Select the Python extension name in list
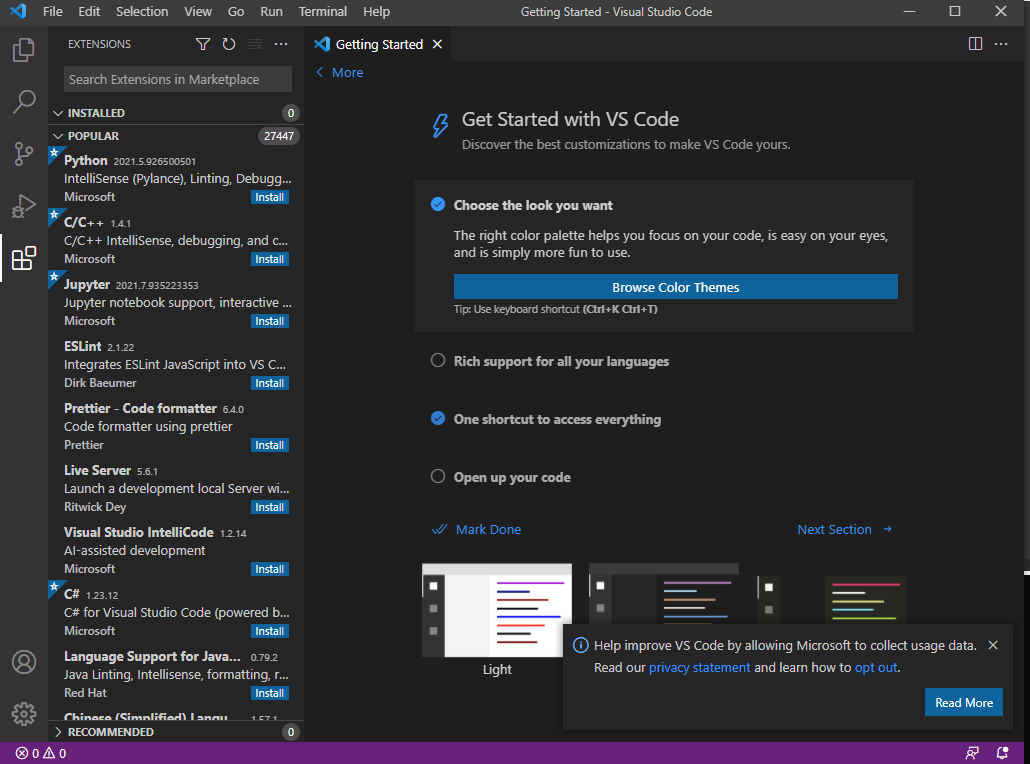 (x=85, y=160)
